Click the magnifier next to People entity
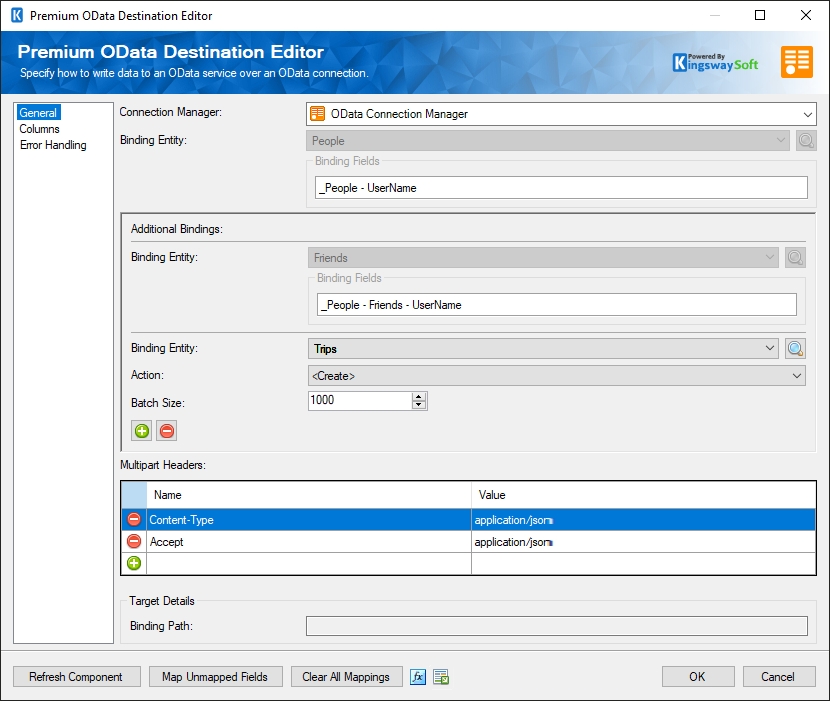This screenshot has height=701, width=830. [x=806, y=140]
